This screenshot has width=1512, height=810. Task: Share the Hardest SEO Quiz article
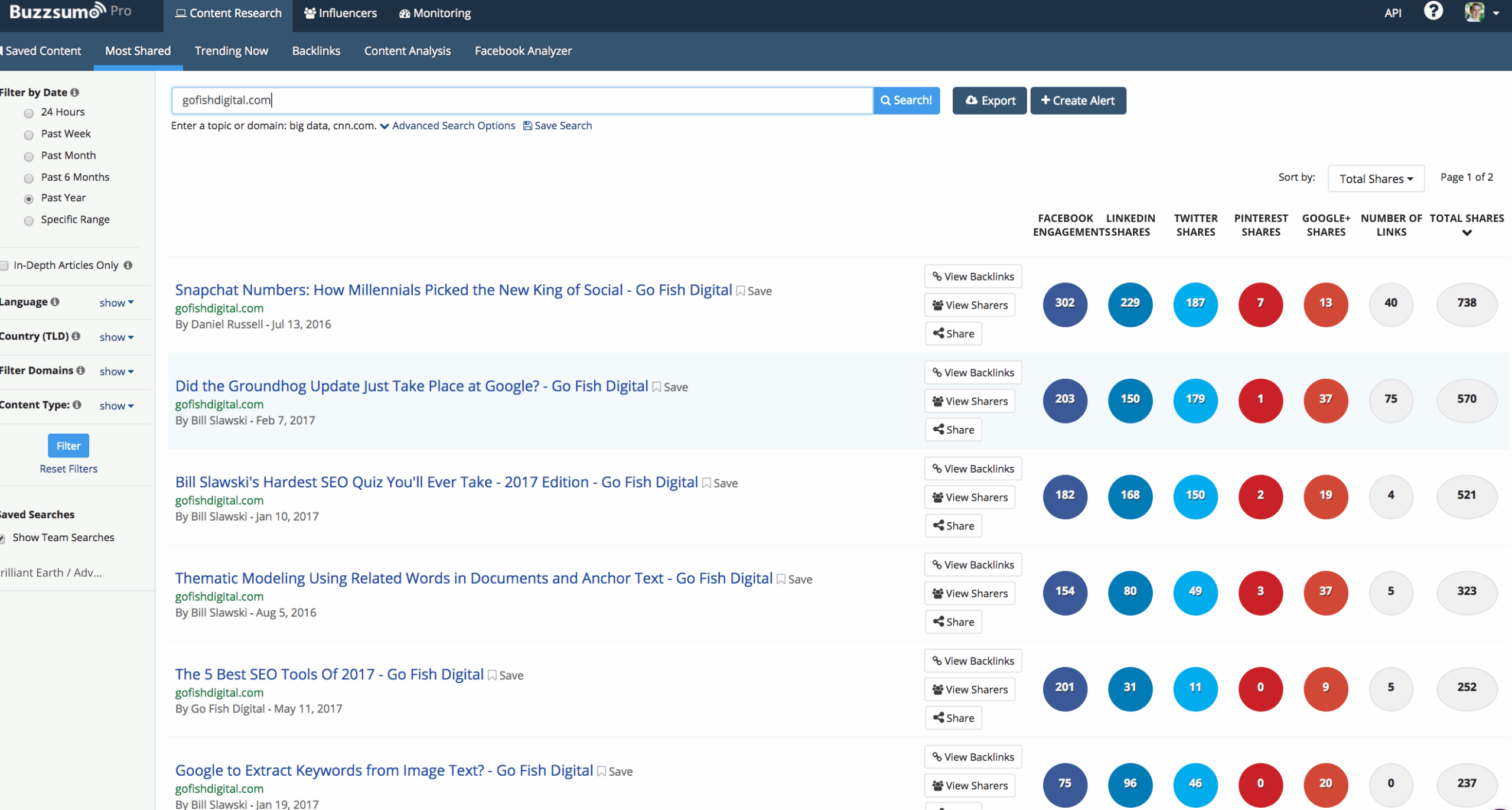(x=953, y=526)
